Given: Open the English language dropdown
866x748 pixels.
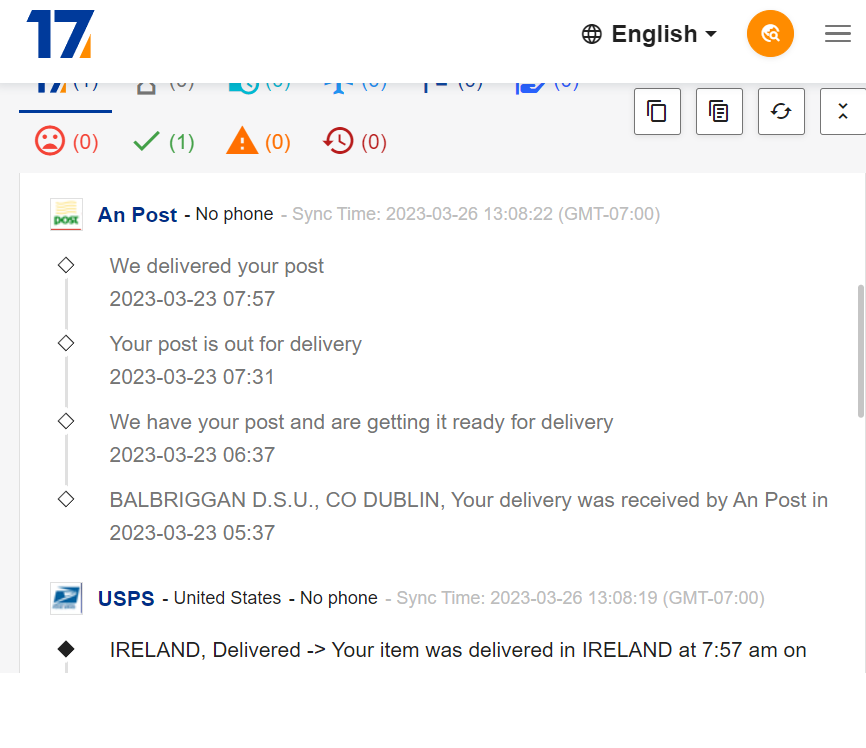Looking at the screenshot, I should coord(649,34).
